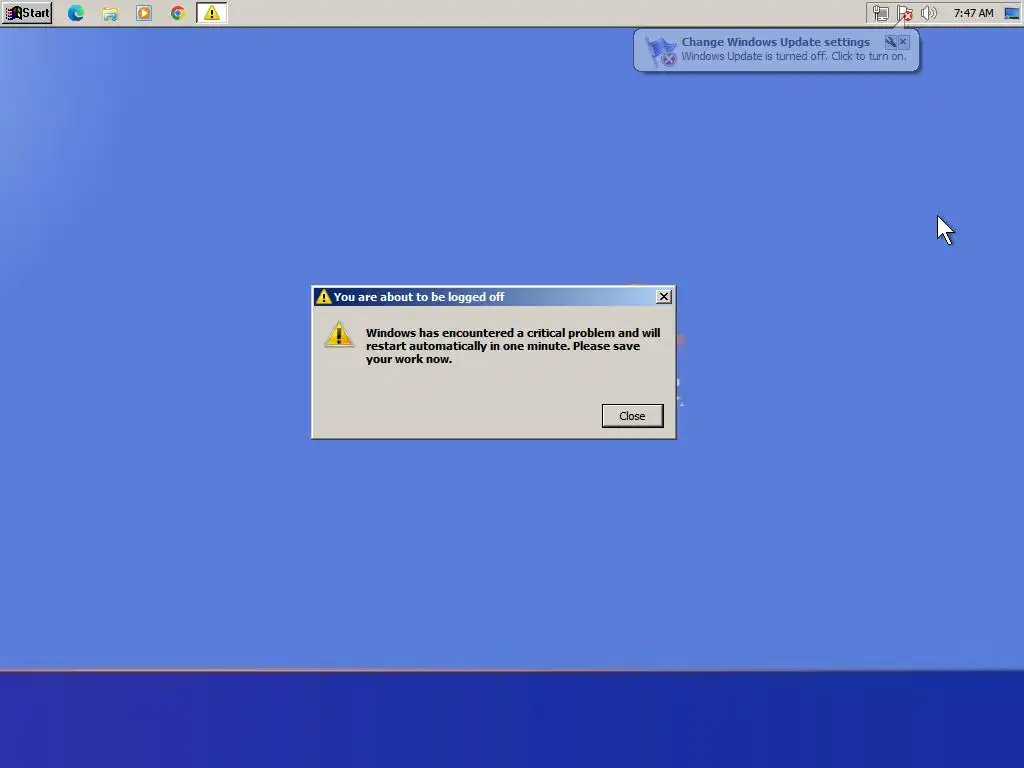
Task: Click the 'You are about to be logged off' title
Action: [x=419, y=297]
